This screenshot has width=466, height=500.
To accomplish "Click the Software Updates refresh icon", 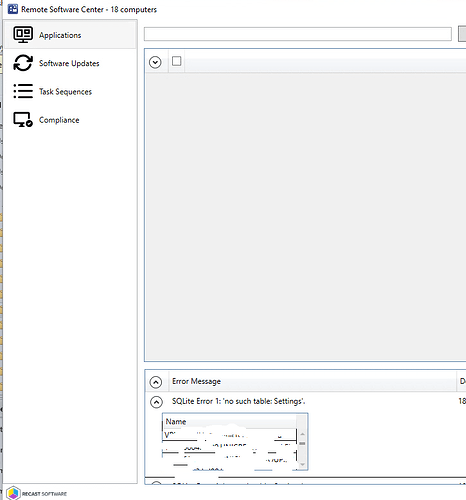I will [23, 63].
